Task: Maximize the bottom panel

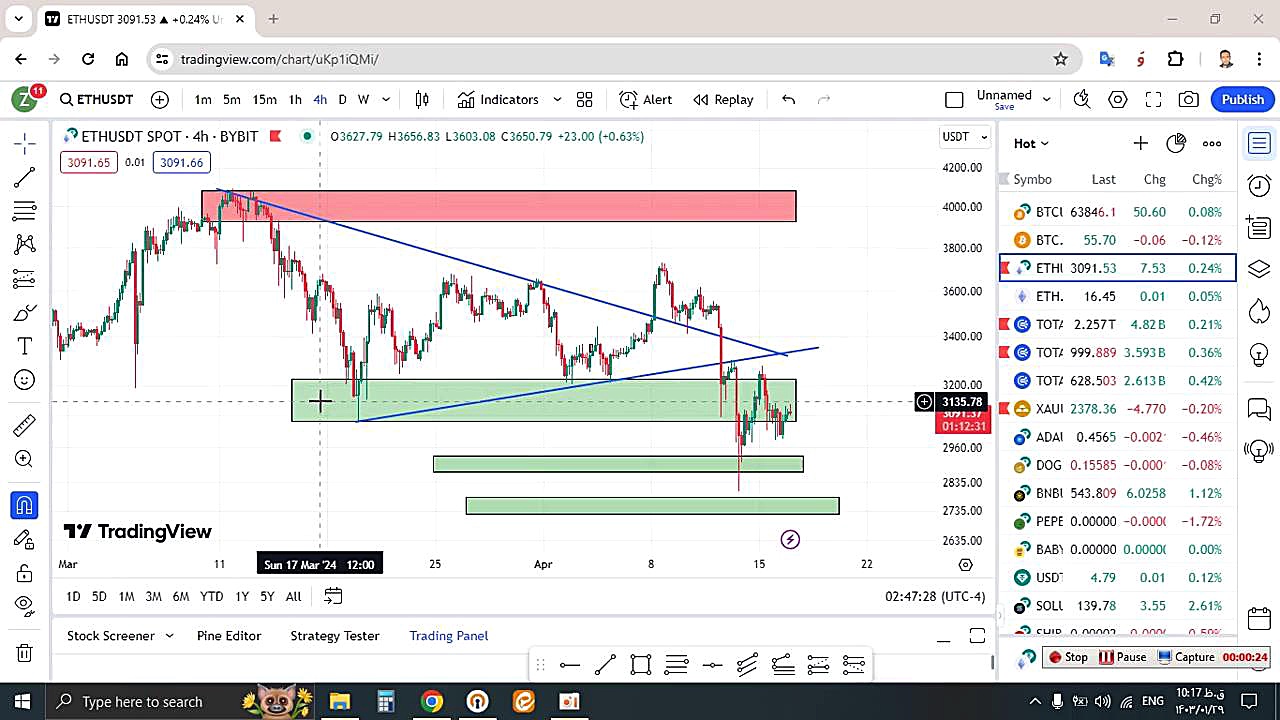Action: [977, 636]
